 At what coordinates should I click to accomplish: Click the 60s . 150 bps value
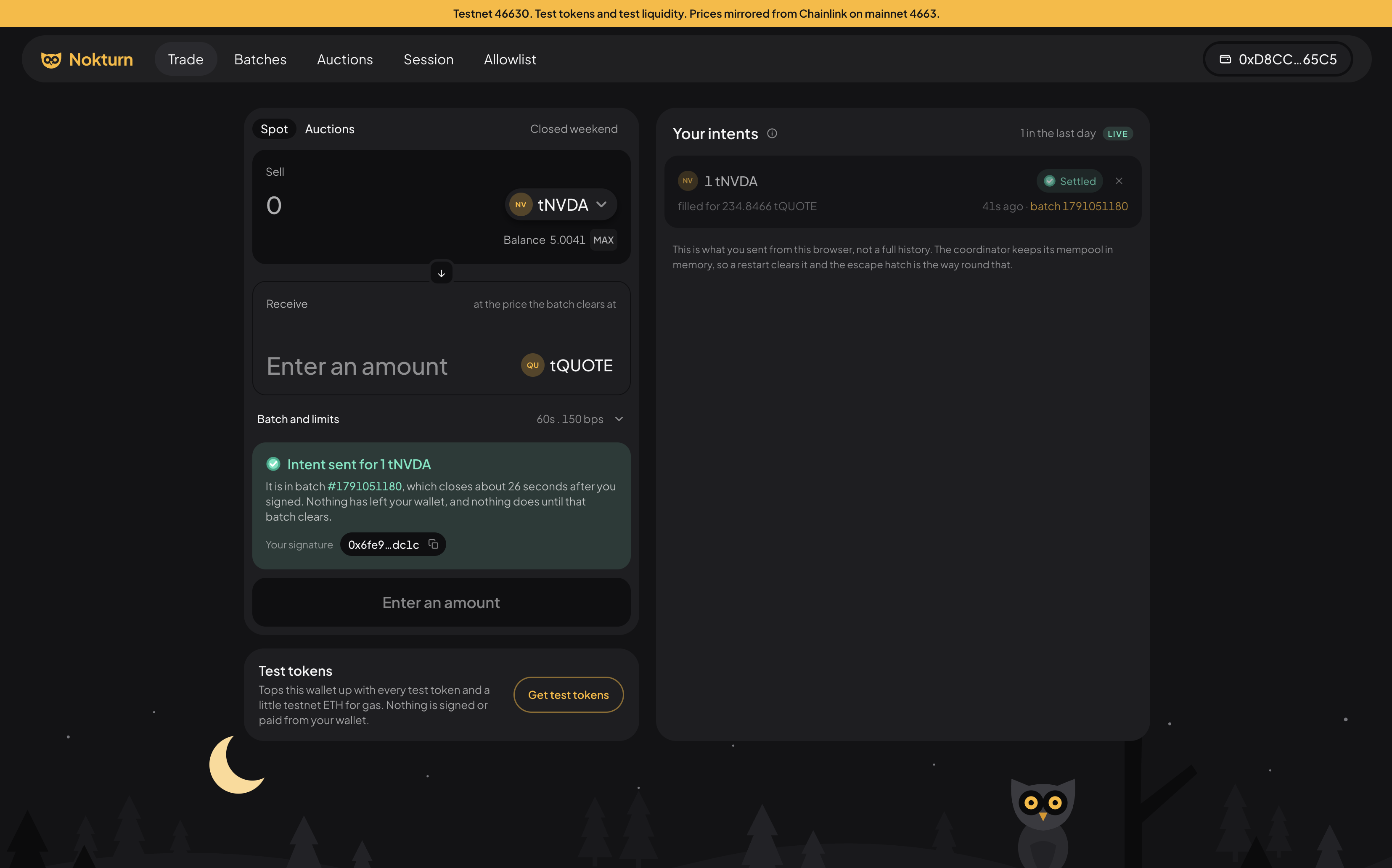(570, 419)
